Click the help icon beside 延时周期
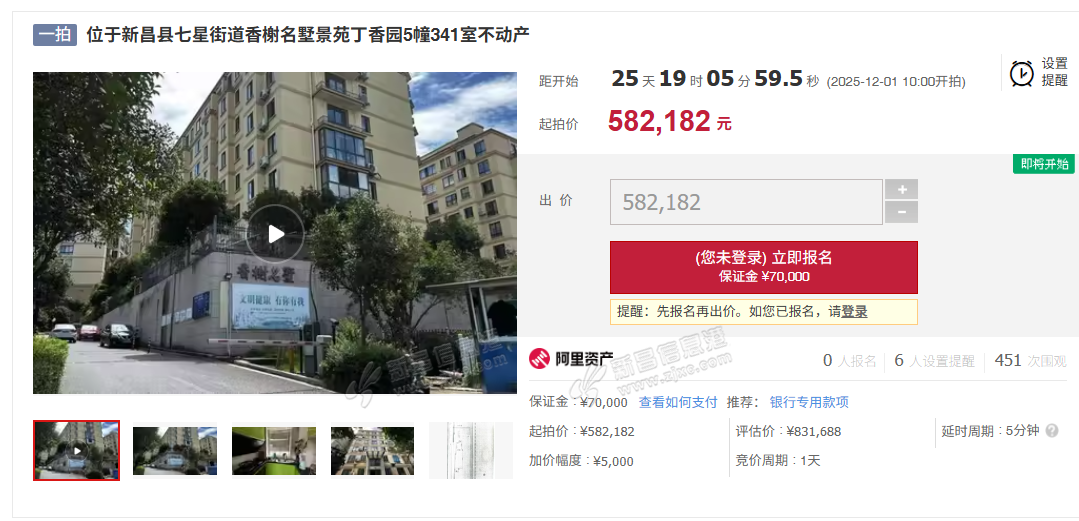 tap(1051, 431)
